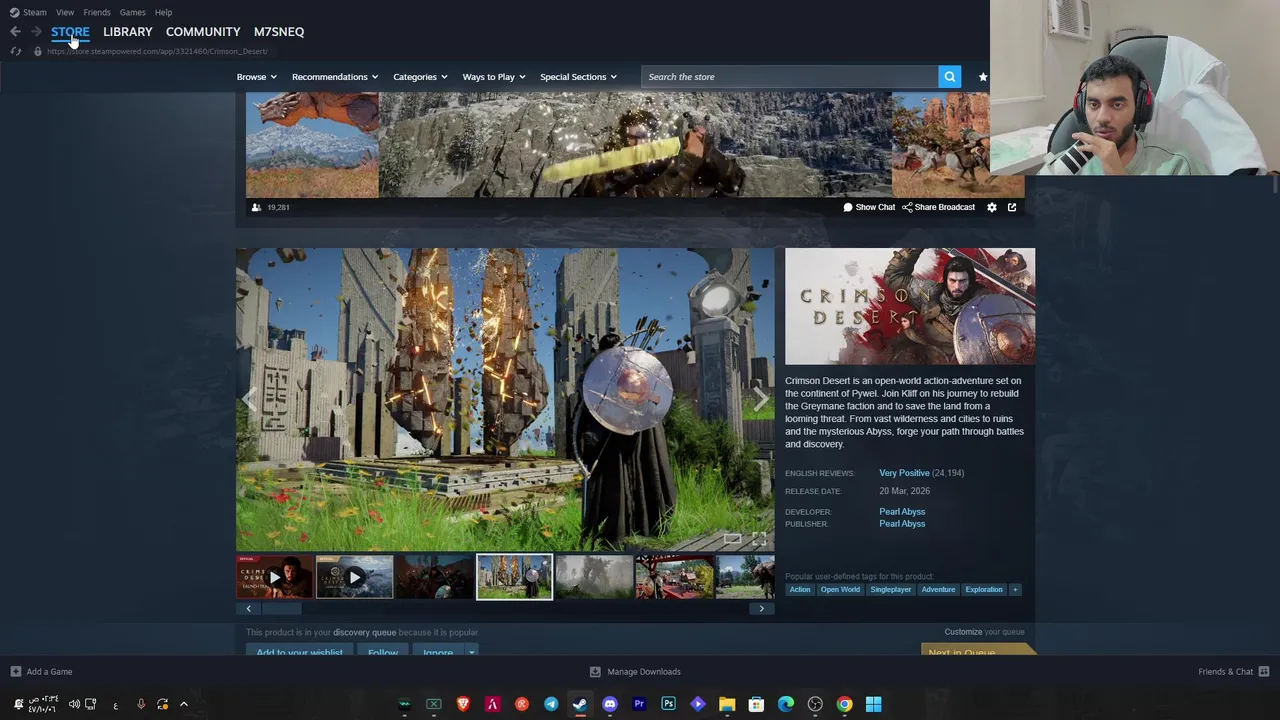Click the broadcast viewer count icon
This screenshot has height=720, width=1280.
click(256, 207)
